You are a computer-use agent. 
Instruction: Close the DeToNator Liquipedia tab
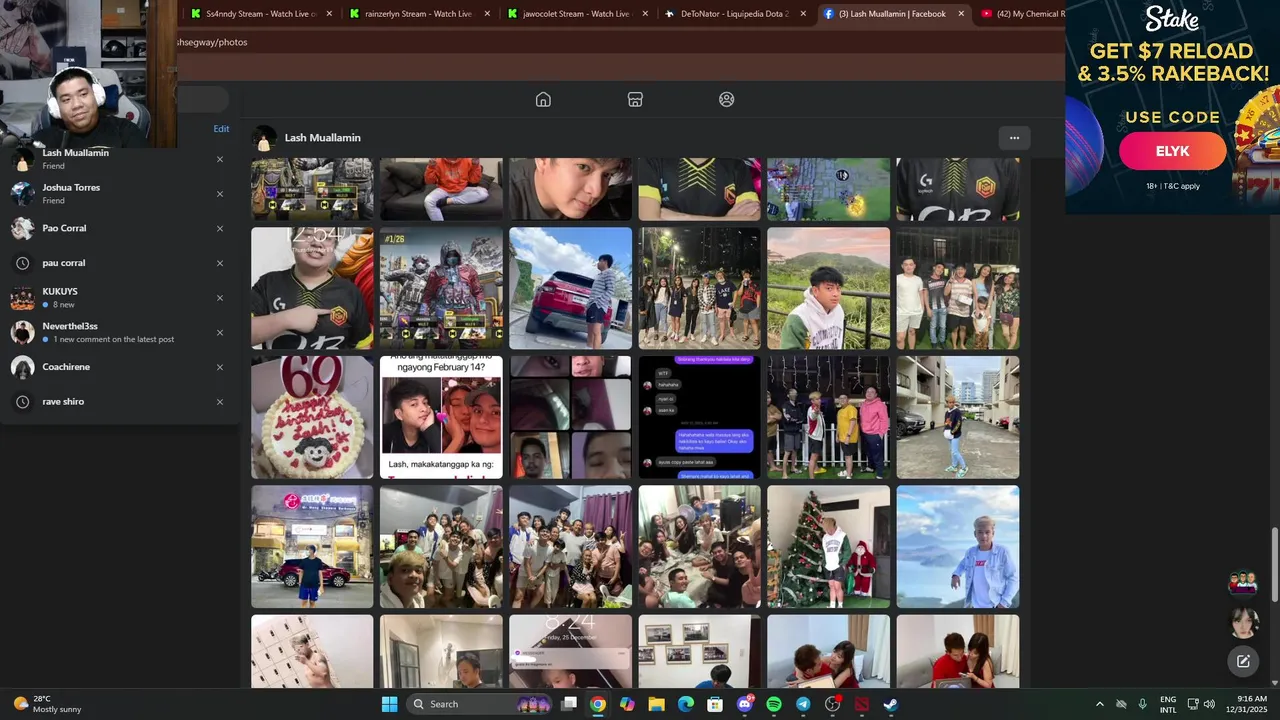coord(803,14)
